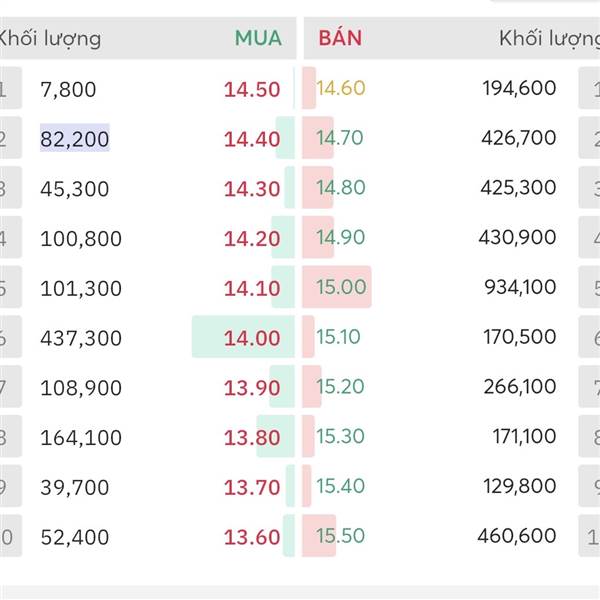This screenshot has height=600, width=600.
Task: Tap sell price 15.20
Action: (x=340, y=387)
